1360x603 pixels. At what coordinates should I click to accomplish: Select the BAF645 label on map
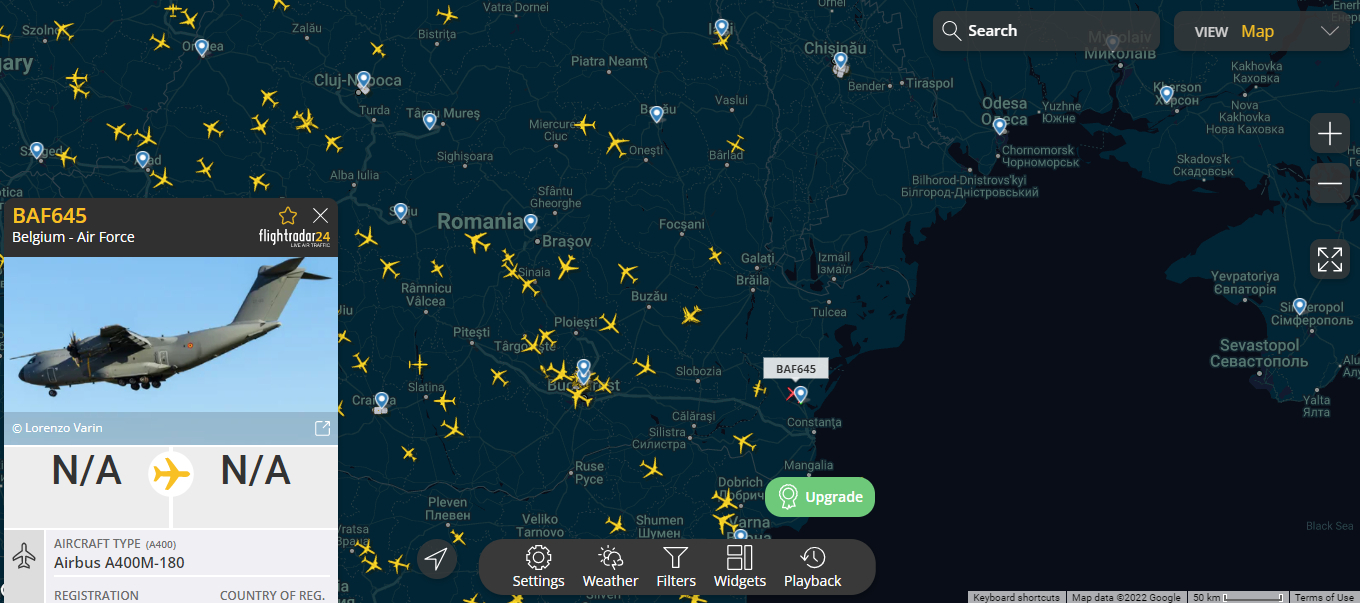coord(796,369)
